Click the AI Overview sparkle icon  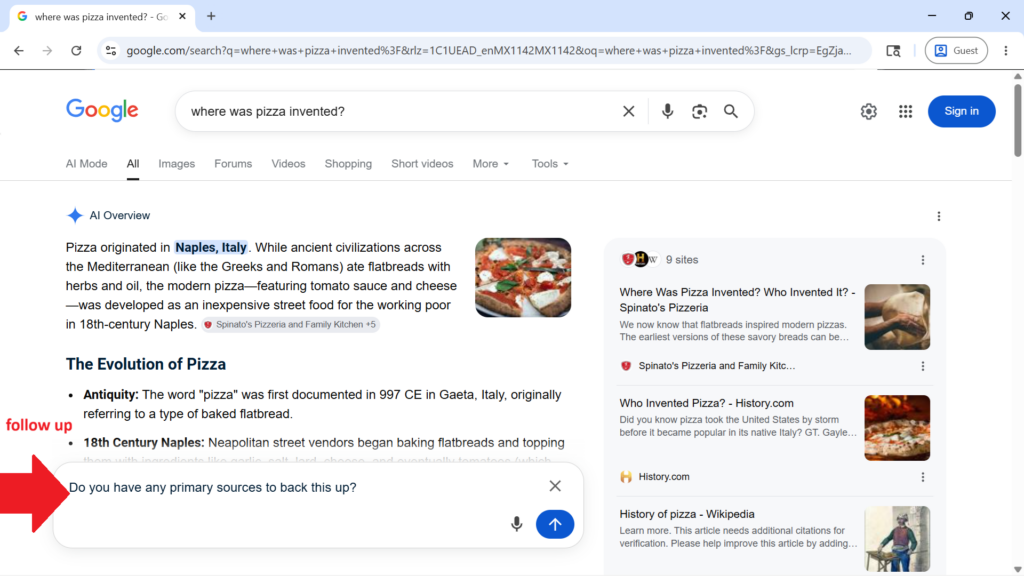[74, 216]
